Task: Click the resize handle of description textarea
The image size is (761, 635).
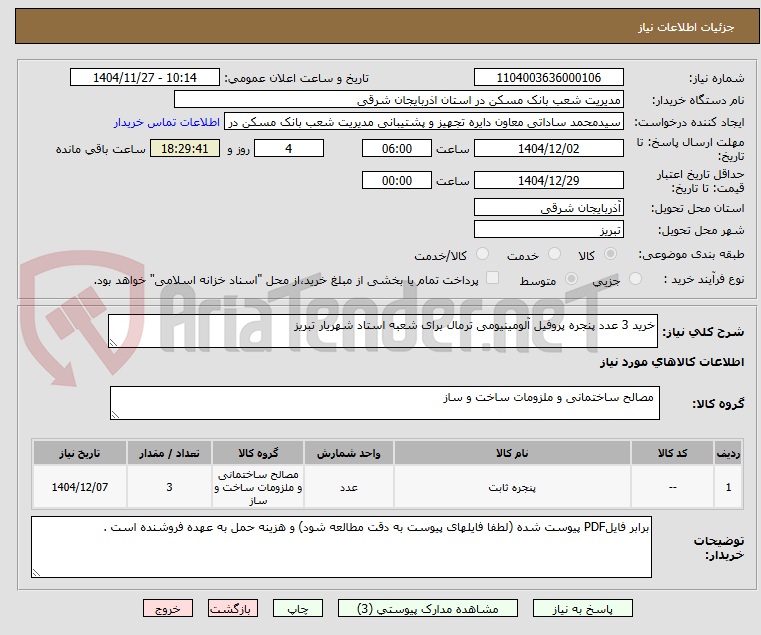Action: click(113, 343)
